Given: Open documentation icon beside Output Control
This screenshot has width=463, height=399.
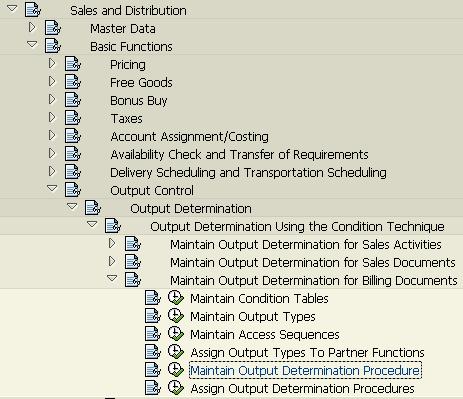Looking at the screenshot, I should pos(73,190).
